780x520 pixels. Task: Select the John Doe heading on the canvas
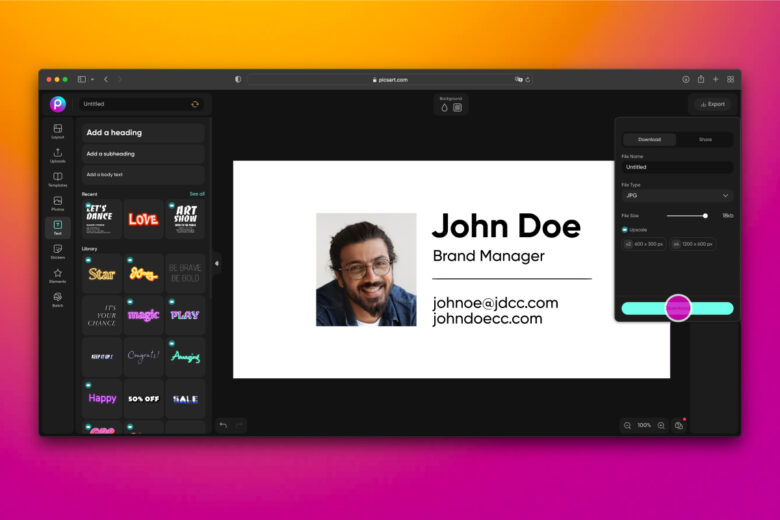click(x=506, y=226)
